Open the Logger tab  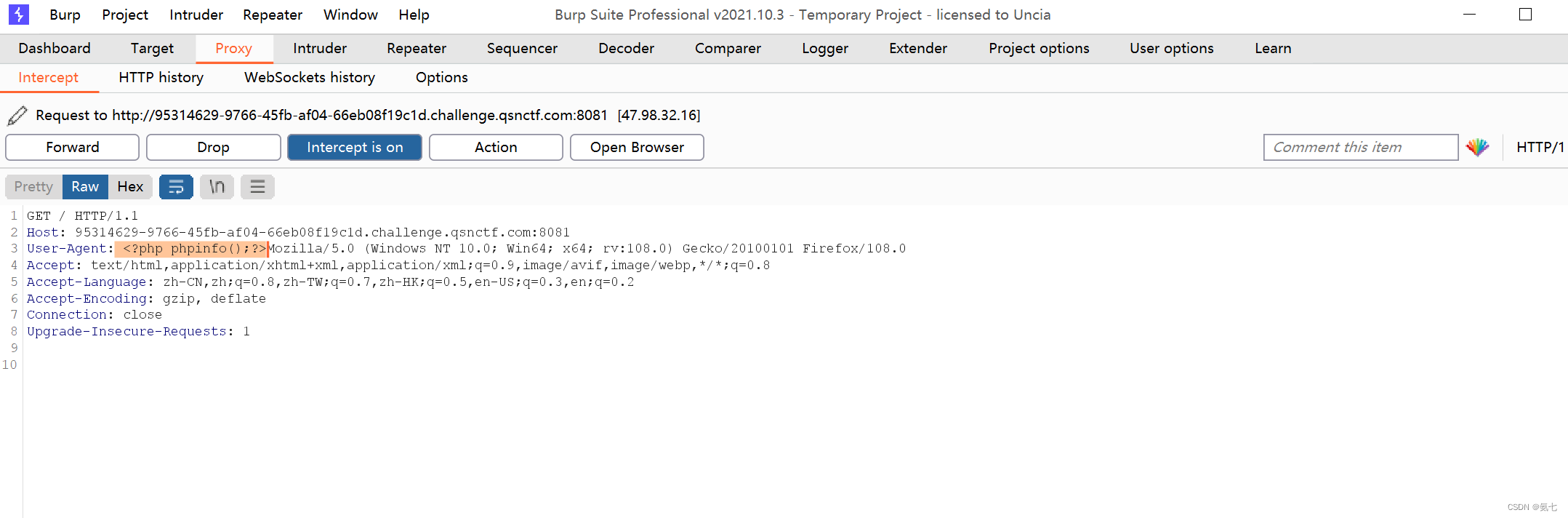[x=825, y=48]
